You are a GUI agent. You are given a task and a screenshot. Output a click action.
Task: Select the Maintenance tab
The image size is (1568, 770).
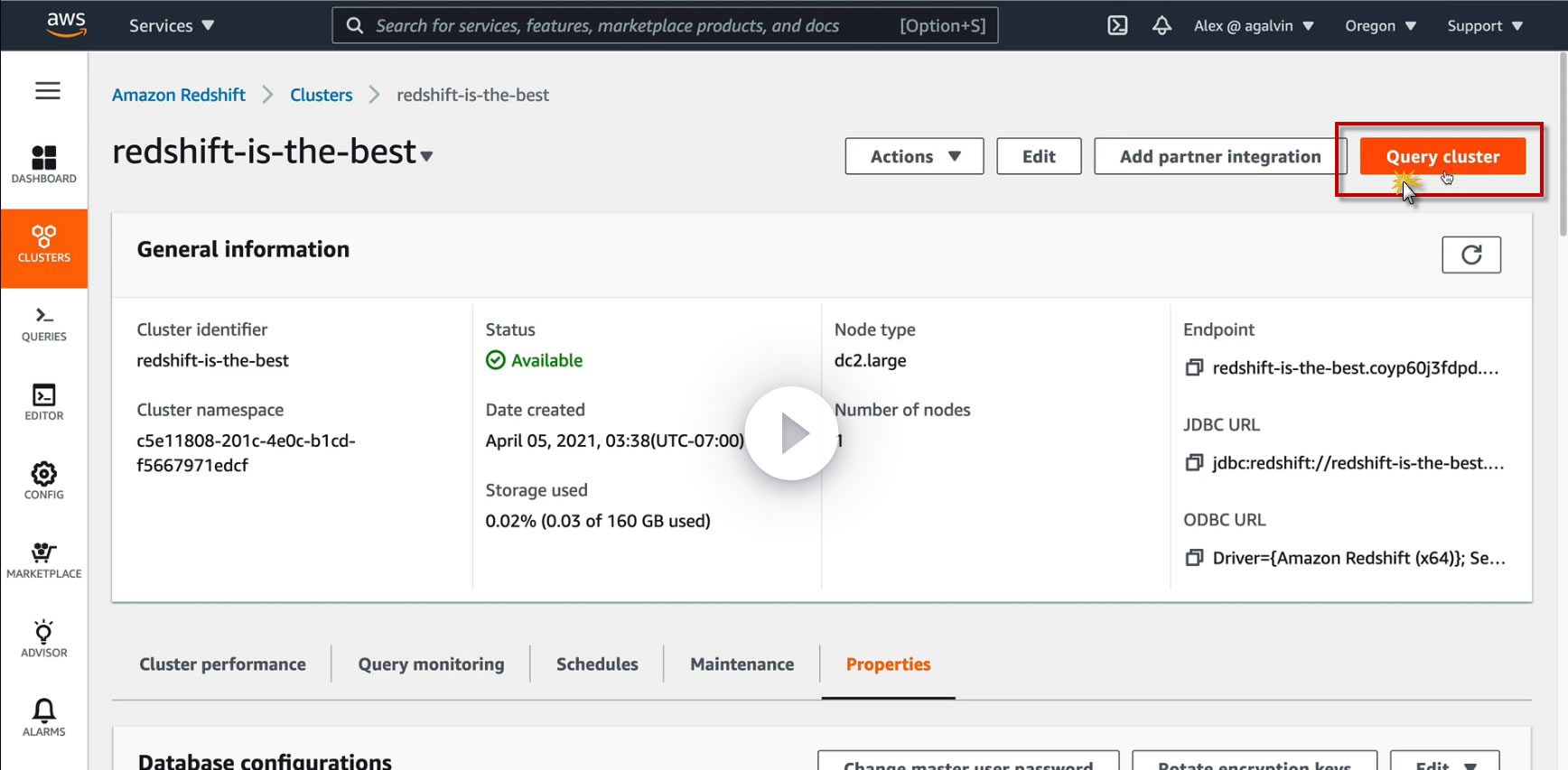pyautogui.click(x=742, y=664)
